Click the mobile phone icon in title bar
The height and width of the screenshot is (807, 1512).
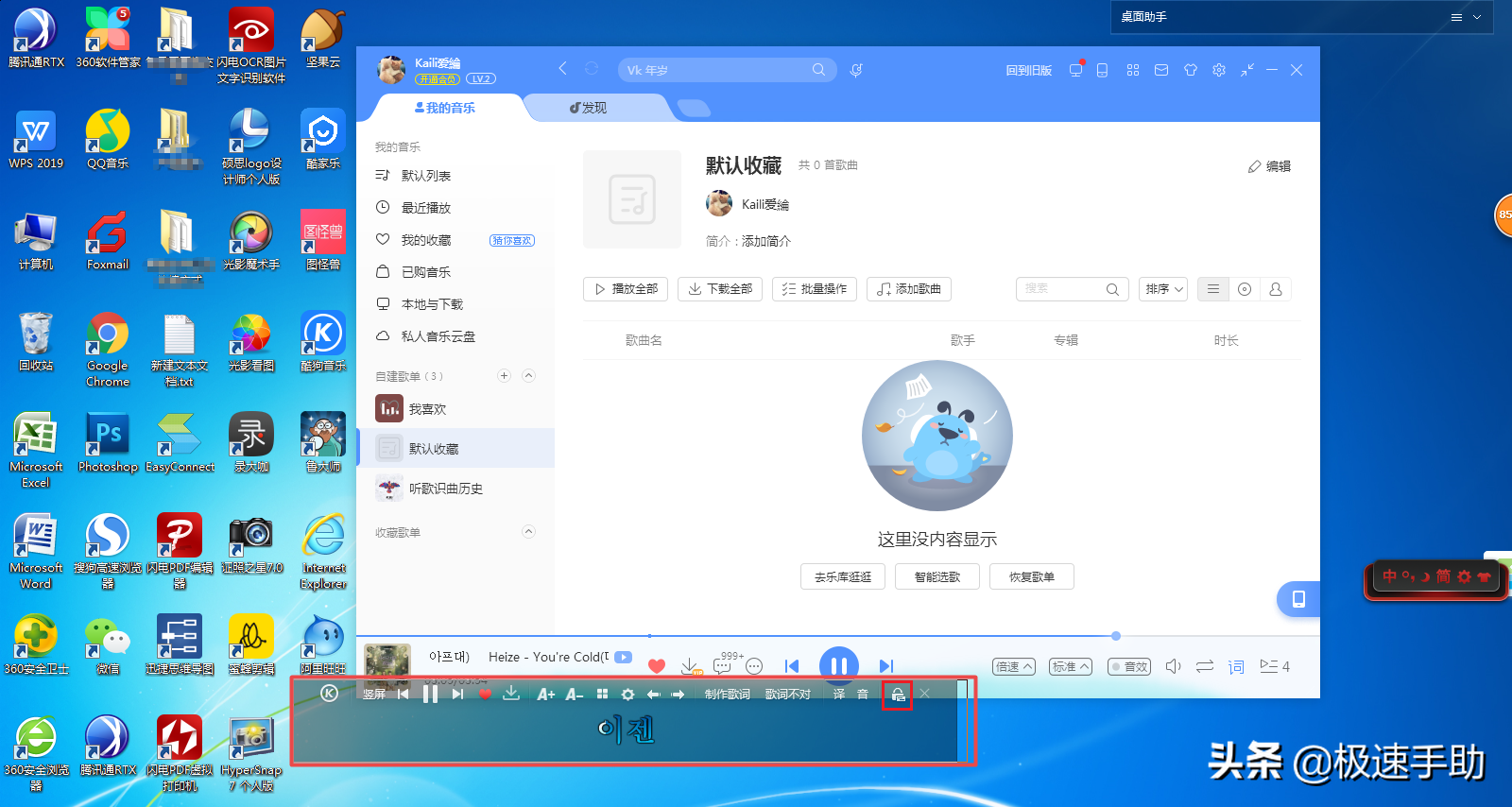[1102, 70]
